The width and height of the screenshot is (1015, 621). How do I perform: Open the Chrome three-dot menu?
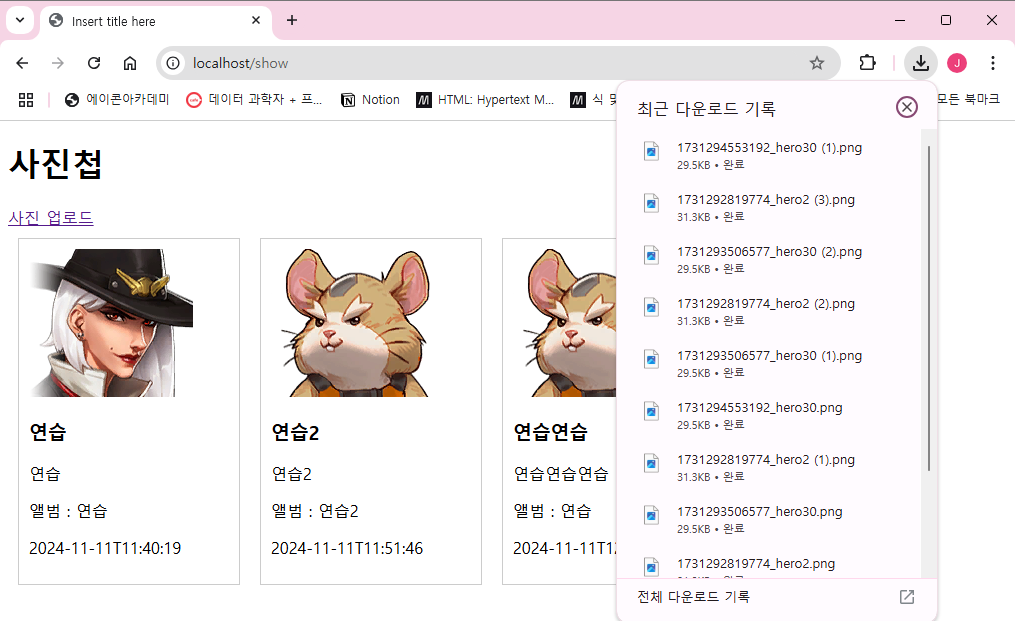(x=992, y=63)
